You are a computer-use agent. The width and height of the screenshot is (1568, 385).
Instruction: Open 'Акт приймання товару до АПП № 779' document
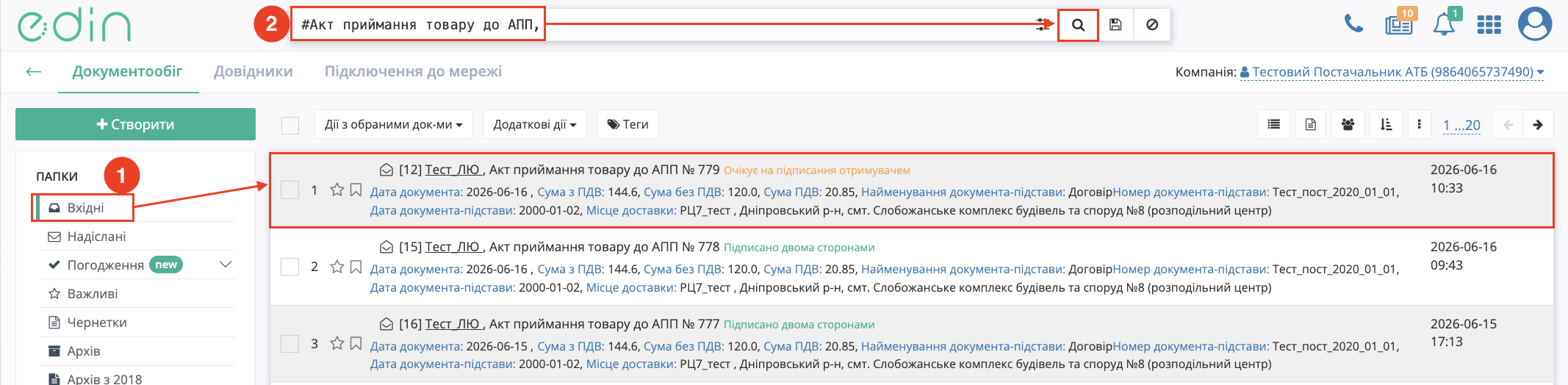click(x=604, y=170)
